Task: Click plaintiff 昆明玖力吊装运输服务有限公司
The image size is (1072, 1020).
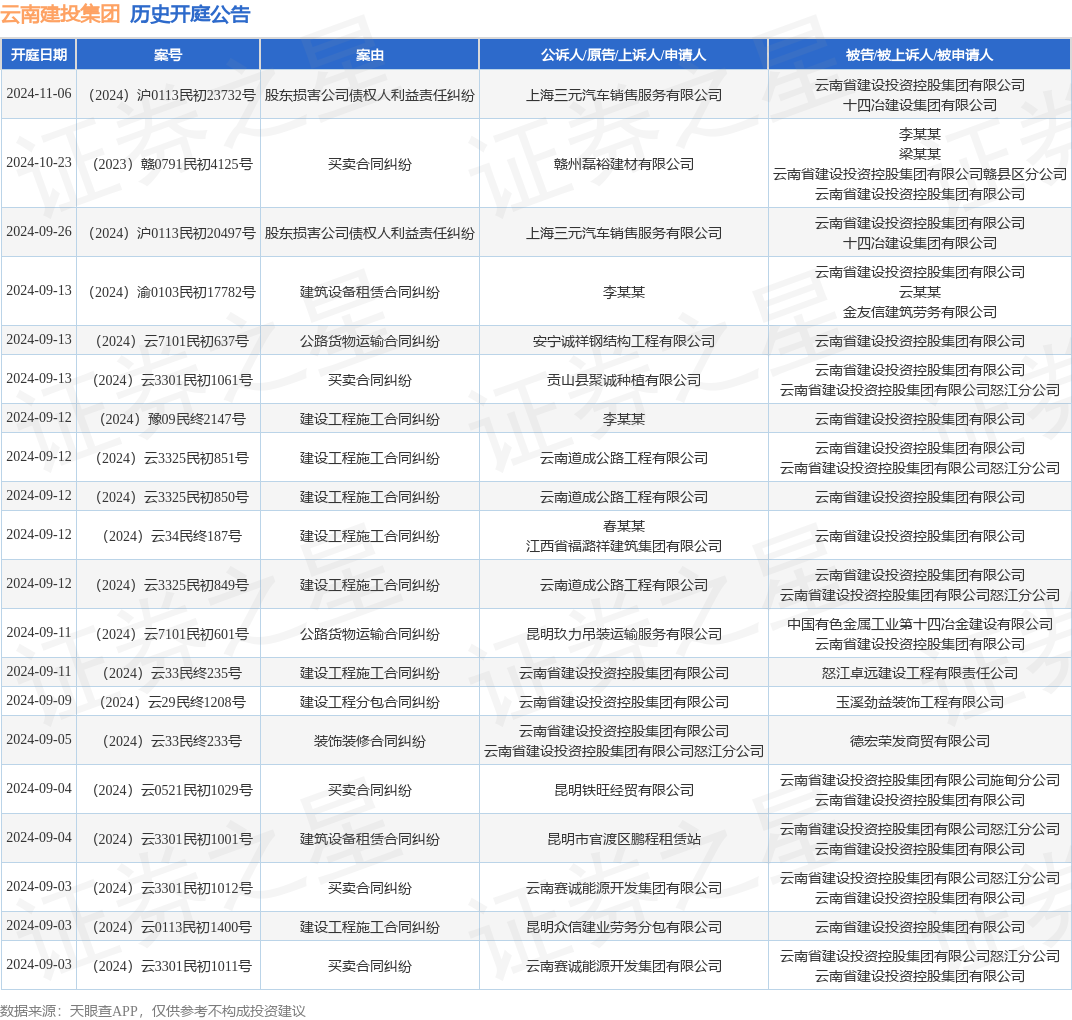Action: [624, 634]
